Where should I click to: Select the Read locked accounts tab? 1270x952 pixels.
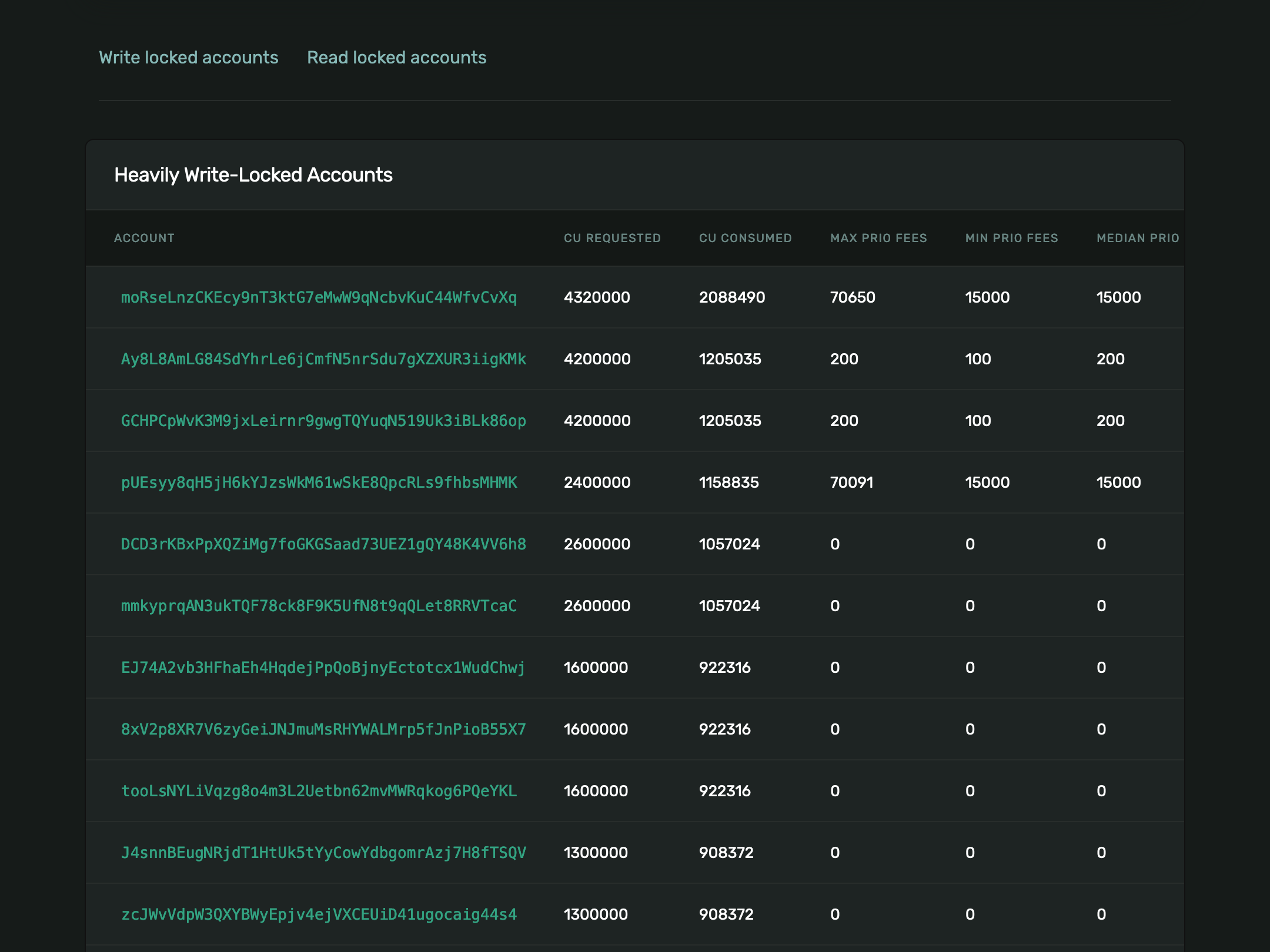[x=397, y=57]
